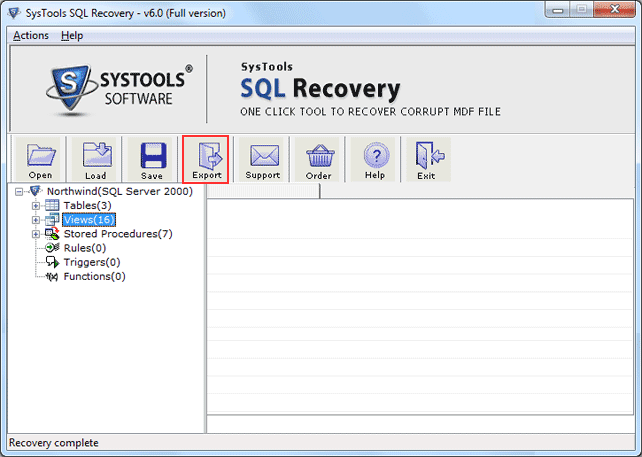Expand the Tables(3) node

coord(36,206)
